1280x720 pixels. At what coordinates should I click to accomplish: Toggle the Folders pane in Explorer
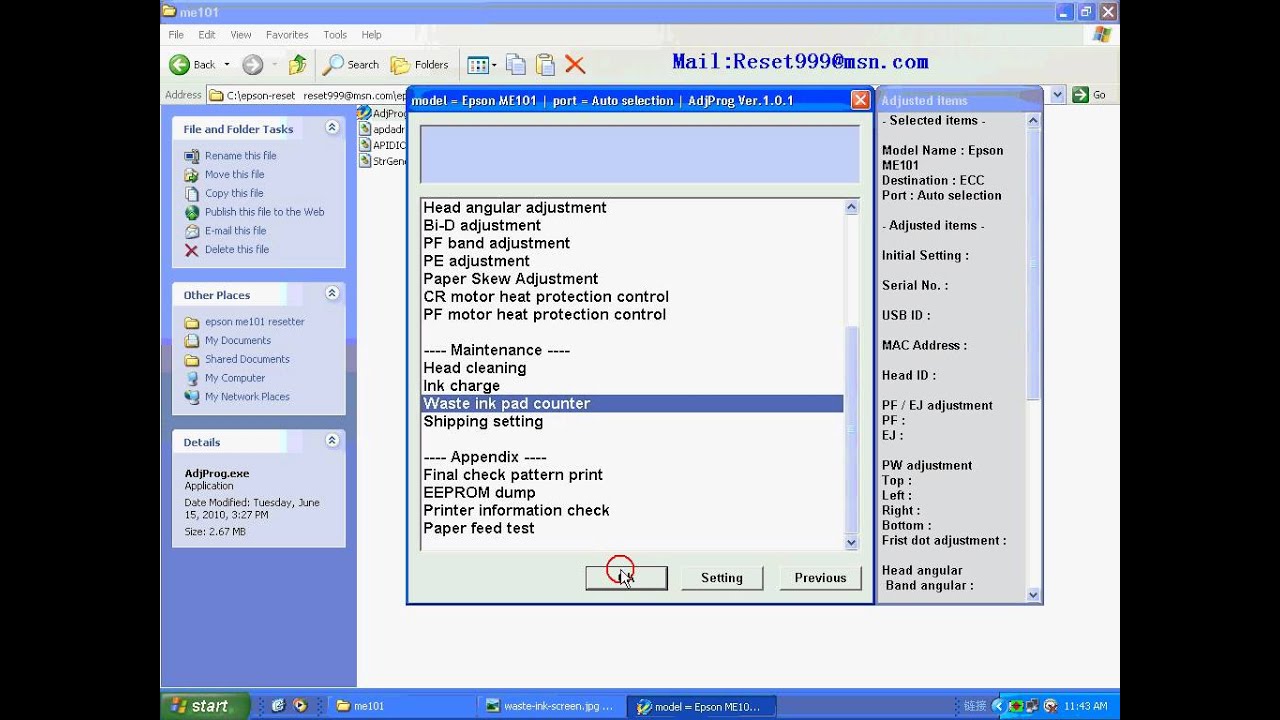(x=419, y=65)
